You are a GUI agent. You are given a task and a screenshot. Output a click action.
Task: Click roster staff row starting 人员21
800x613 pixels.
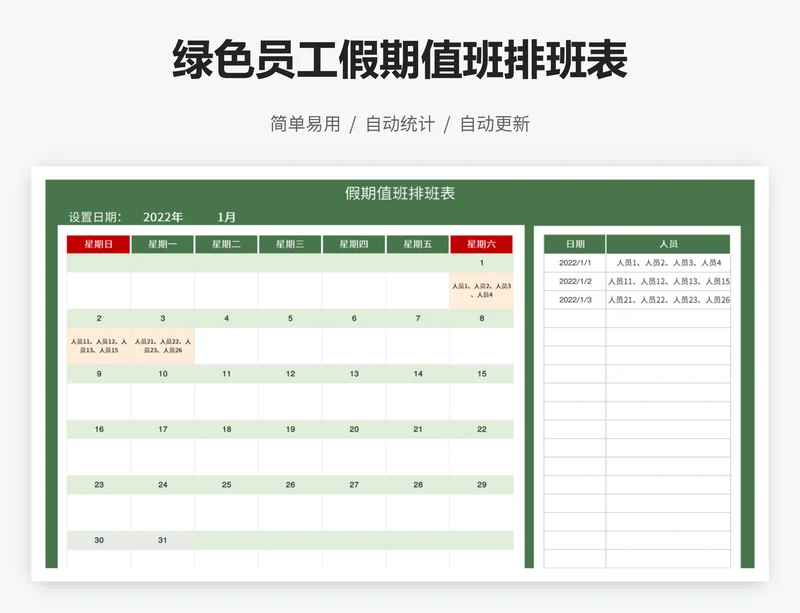tap(668, 300)
